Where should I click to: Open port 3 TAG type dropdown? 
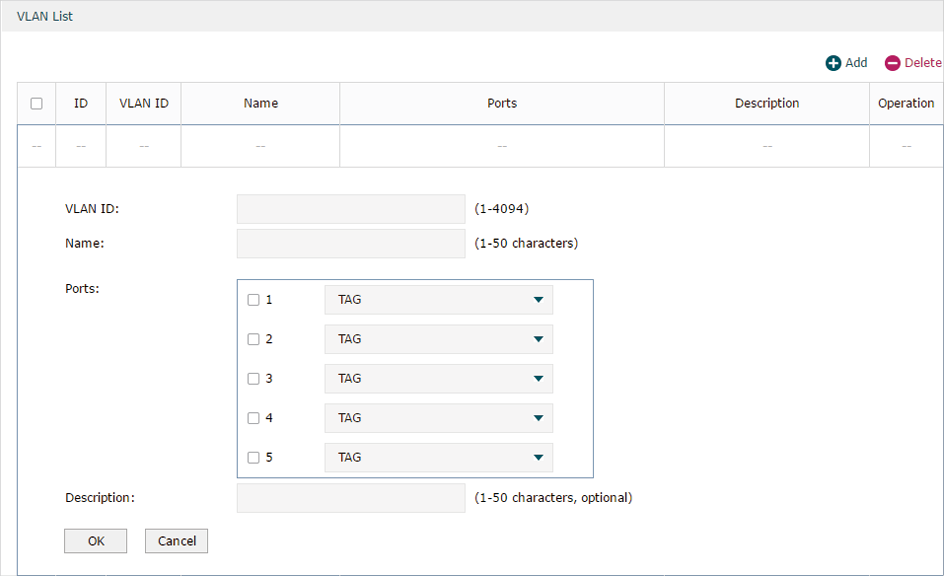point(438,379)
